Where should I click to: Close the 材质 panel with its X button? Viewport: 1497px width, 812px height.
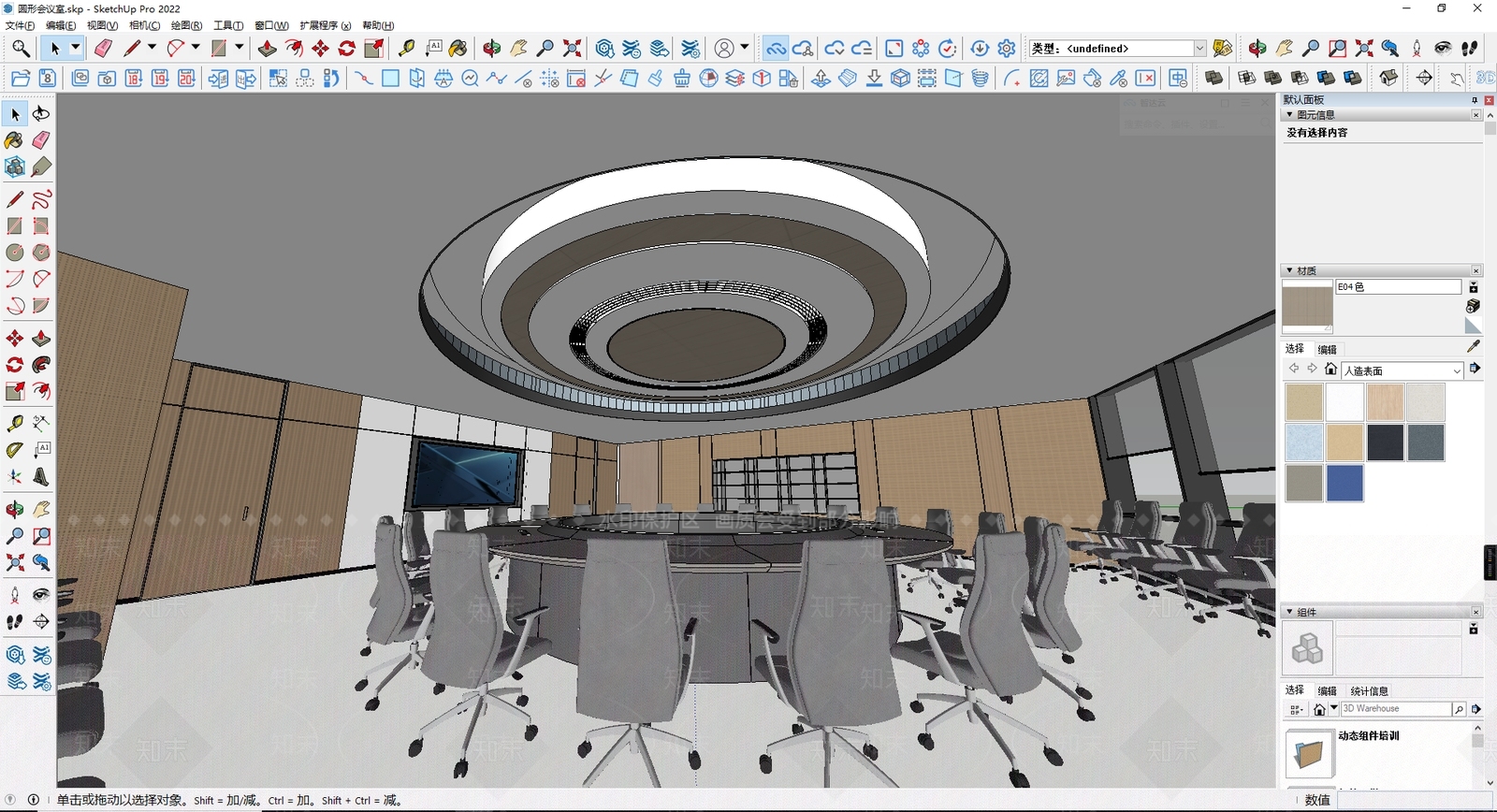click(x=1476, y=270)
